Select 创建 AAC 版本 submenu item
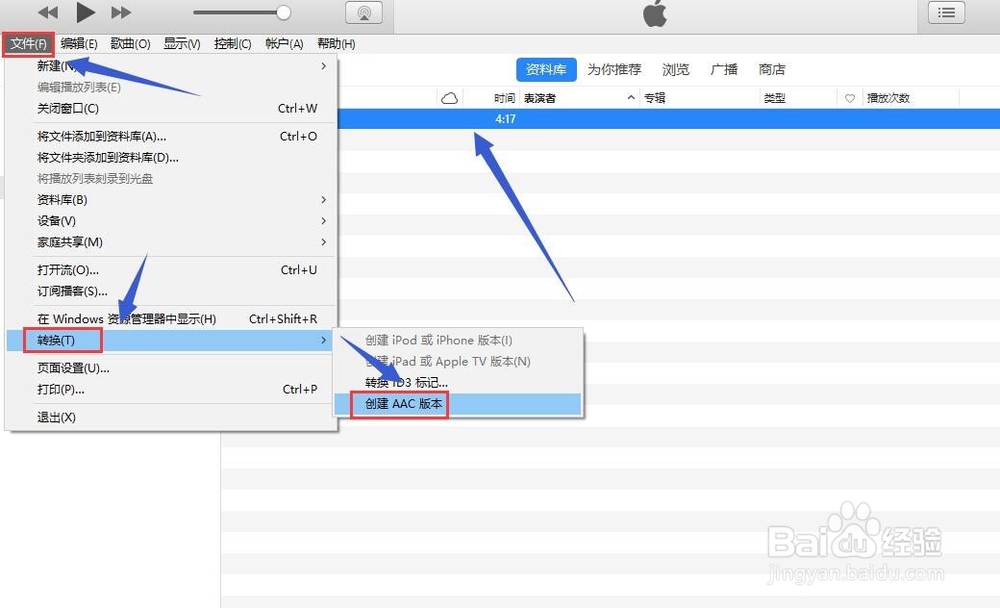Screen dimensions: 1000x608 pos(458,404)
